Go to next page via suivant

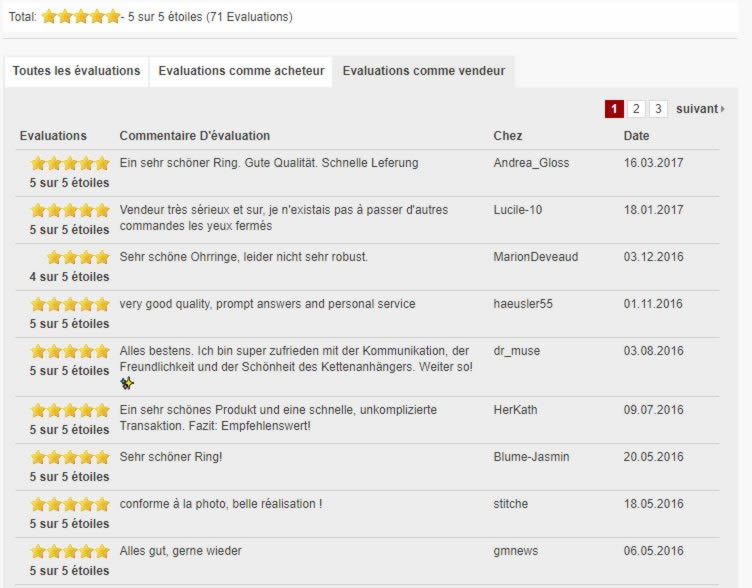pyautogui.click(x=700, y=109)
